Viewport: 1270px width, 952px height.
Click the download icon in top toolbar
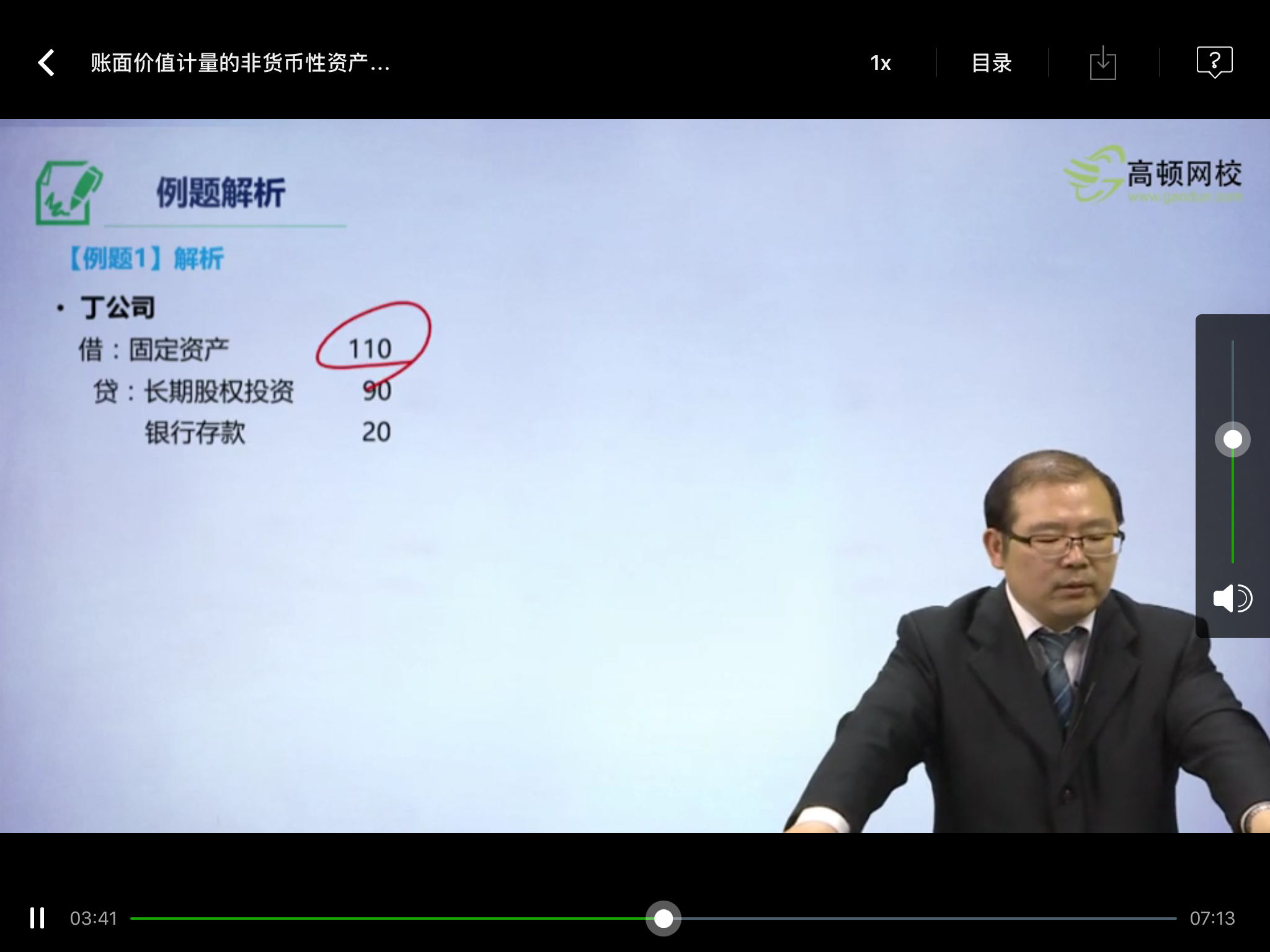[x=1104, y=62]
